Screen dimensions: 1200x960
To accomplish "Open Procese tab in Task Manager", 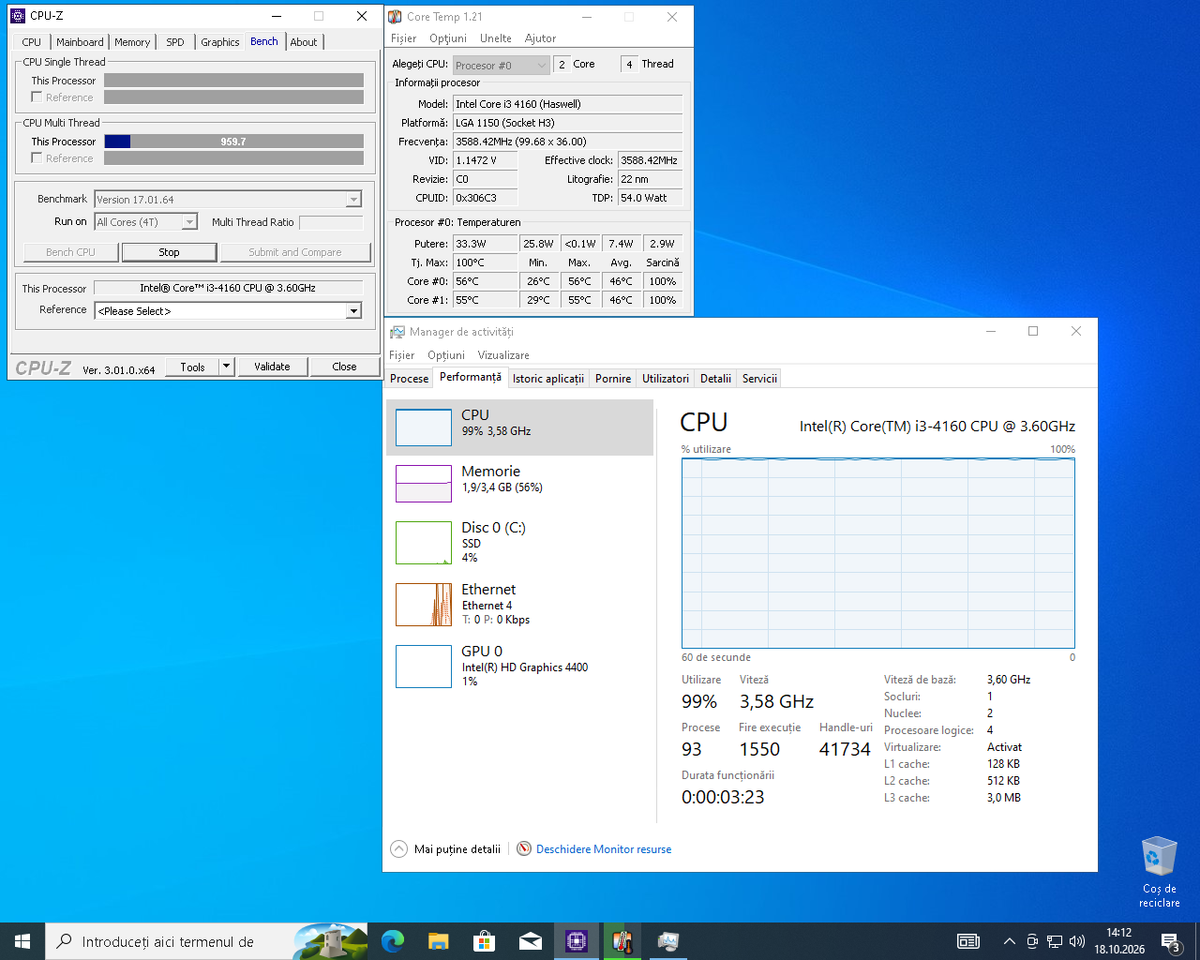I will [x=409, y=379].
